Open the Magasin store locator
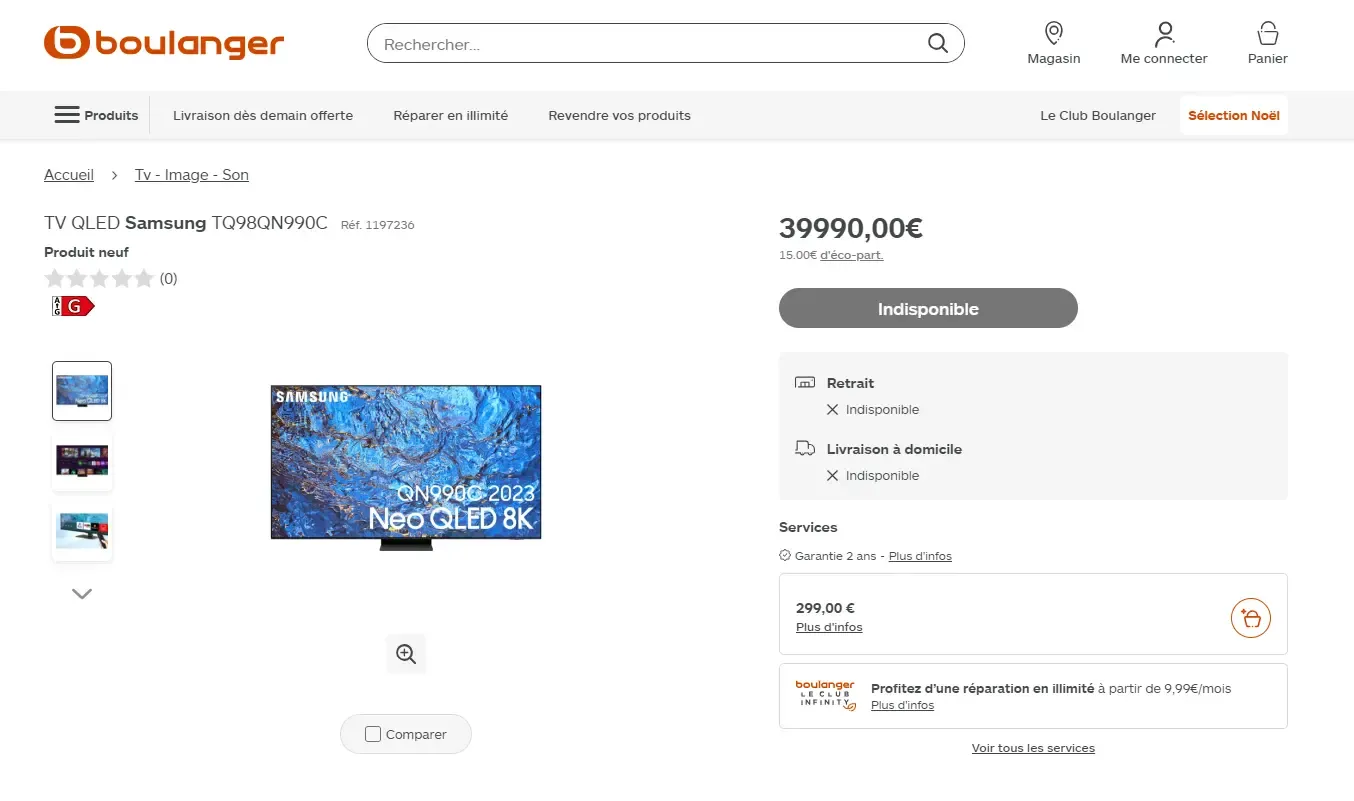 click(1053, 44)
